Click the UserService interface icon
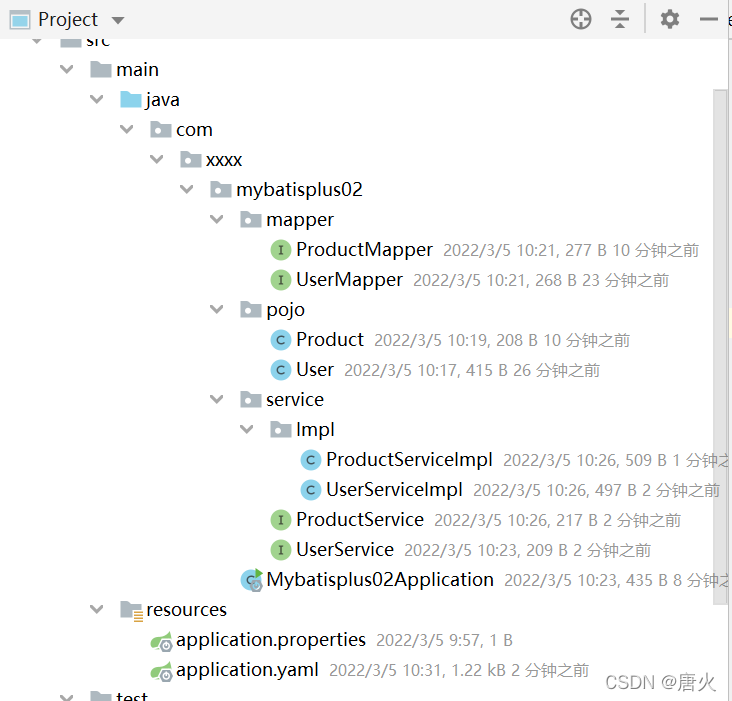Viewport: 732px width, 701px height. point(281,550)
